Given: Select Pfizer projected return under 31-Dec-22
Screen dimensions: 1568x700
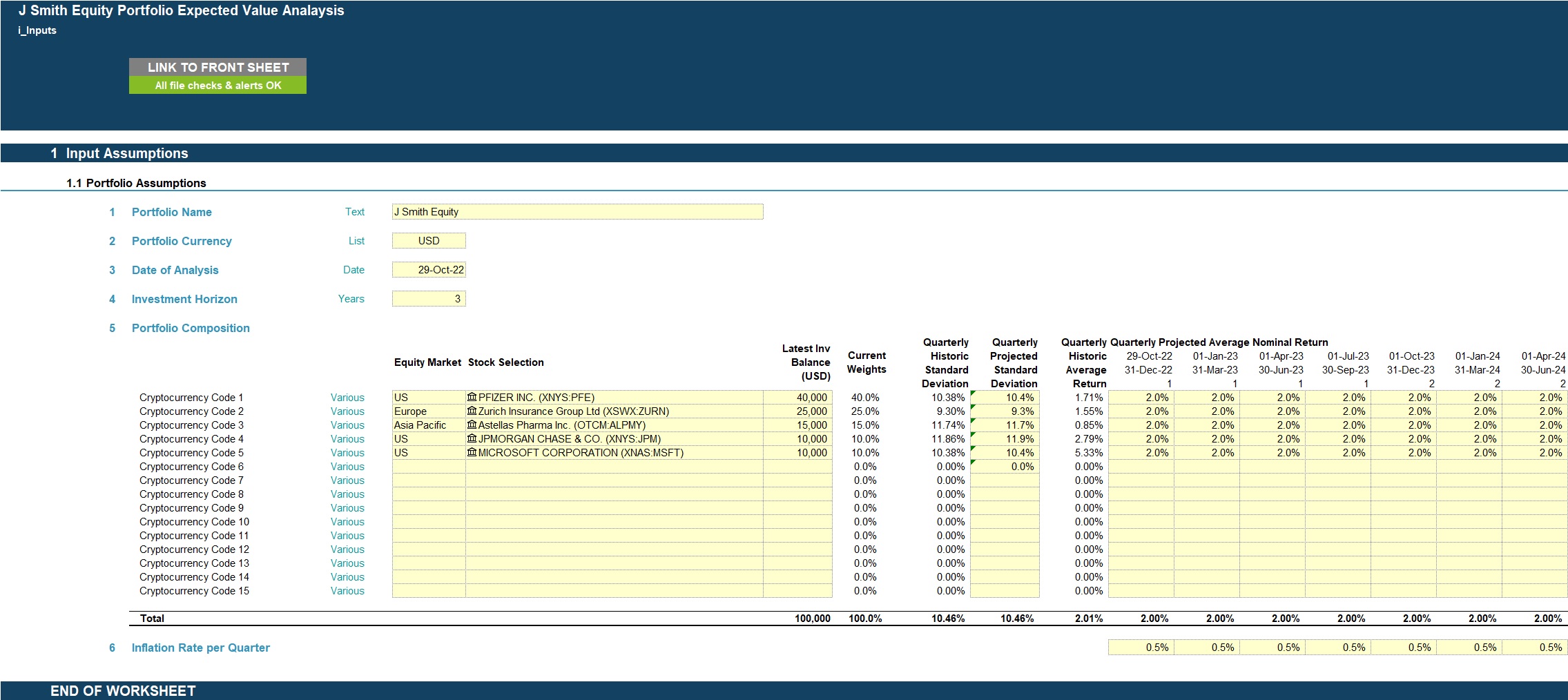Looking at the screenshot, I should coord(1141,398).
